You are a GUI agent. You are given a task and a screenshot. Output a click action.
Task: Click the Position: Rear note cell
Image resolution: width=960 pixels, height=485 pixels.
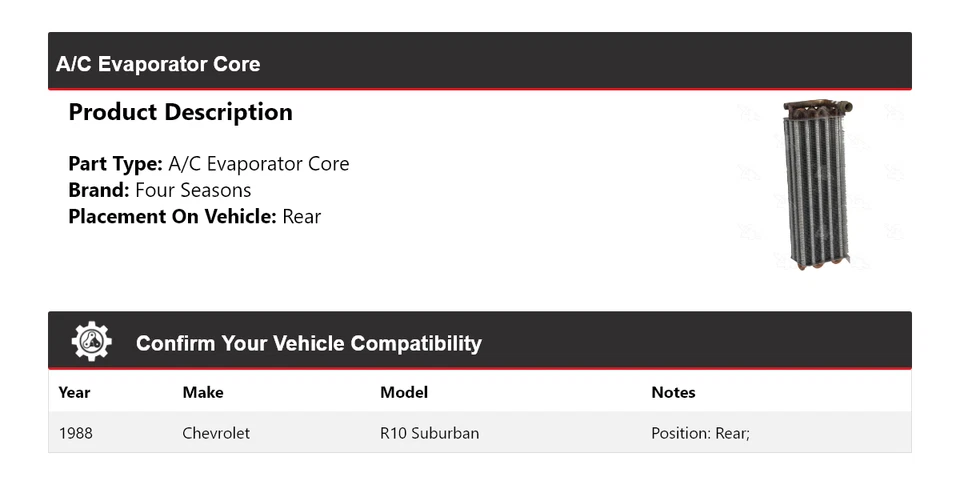coord(700,433)
